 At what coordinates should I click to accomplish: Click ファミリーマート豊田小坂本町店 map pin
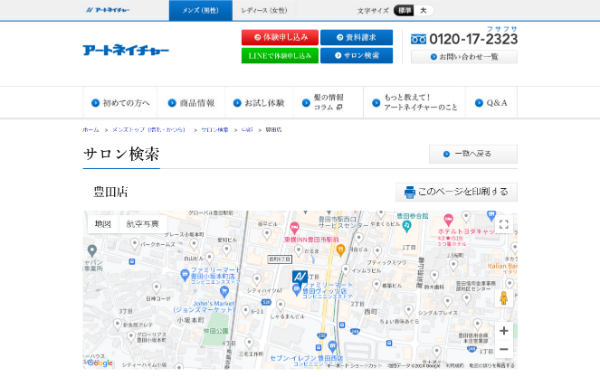click(185, 274)
